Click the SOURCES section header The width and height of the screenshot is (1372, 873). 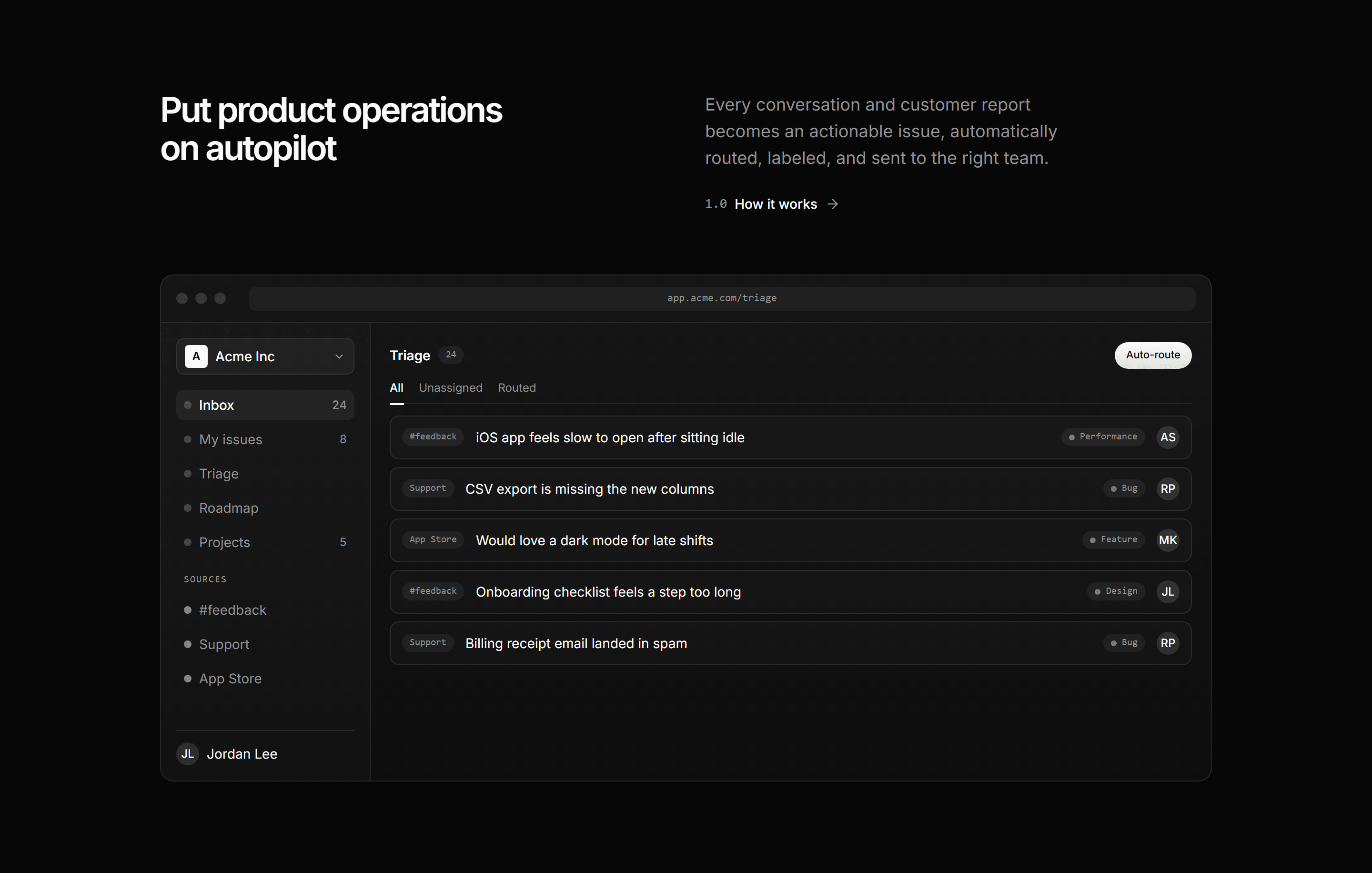(x=205, y=579)
